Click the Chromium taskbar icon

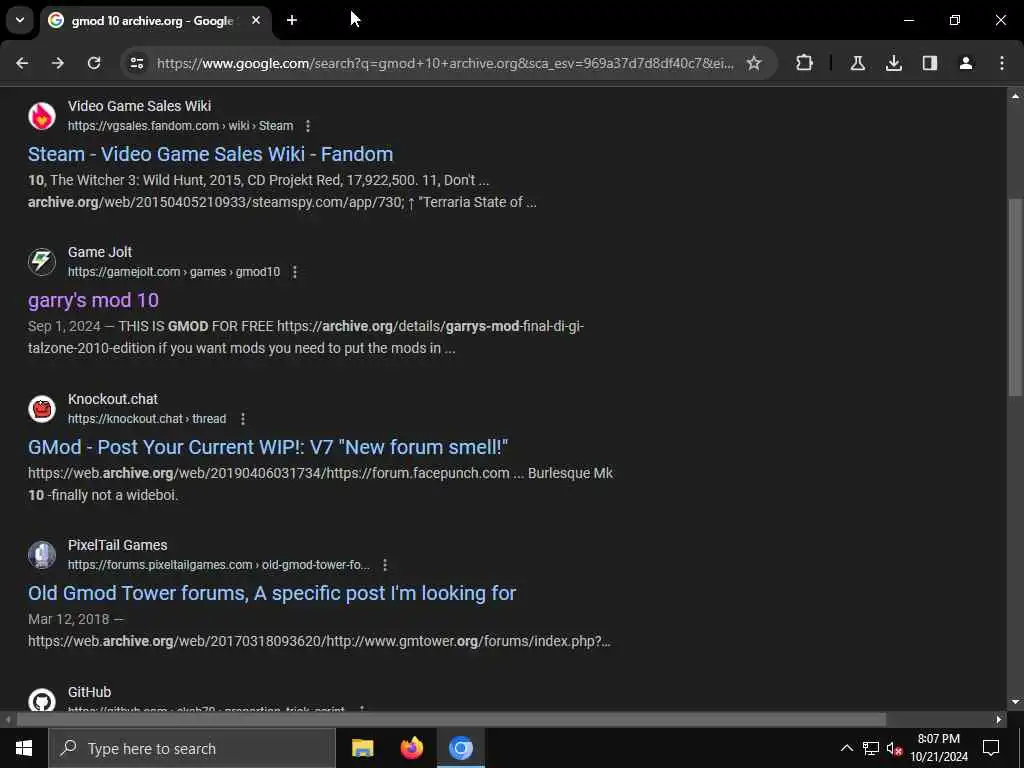tap(461, 748)
